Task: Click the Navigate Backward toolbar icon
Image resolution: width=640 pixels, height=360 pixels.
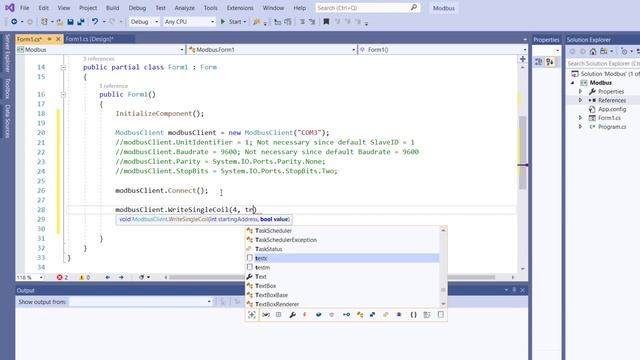Action: pos(14,22)
